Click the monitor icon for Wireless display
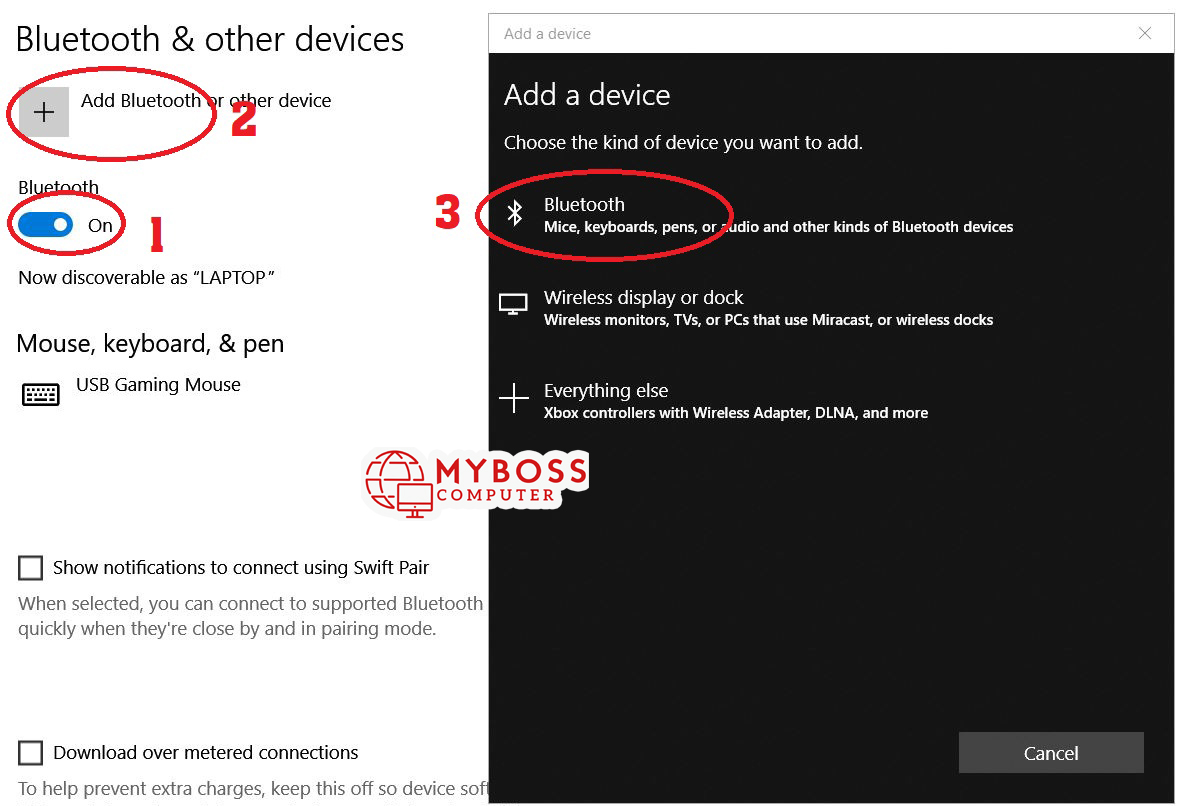 [513, 305]
